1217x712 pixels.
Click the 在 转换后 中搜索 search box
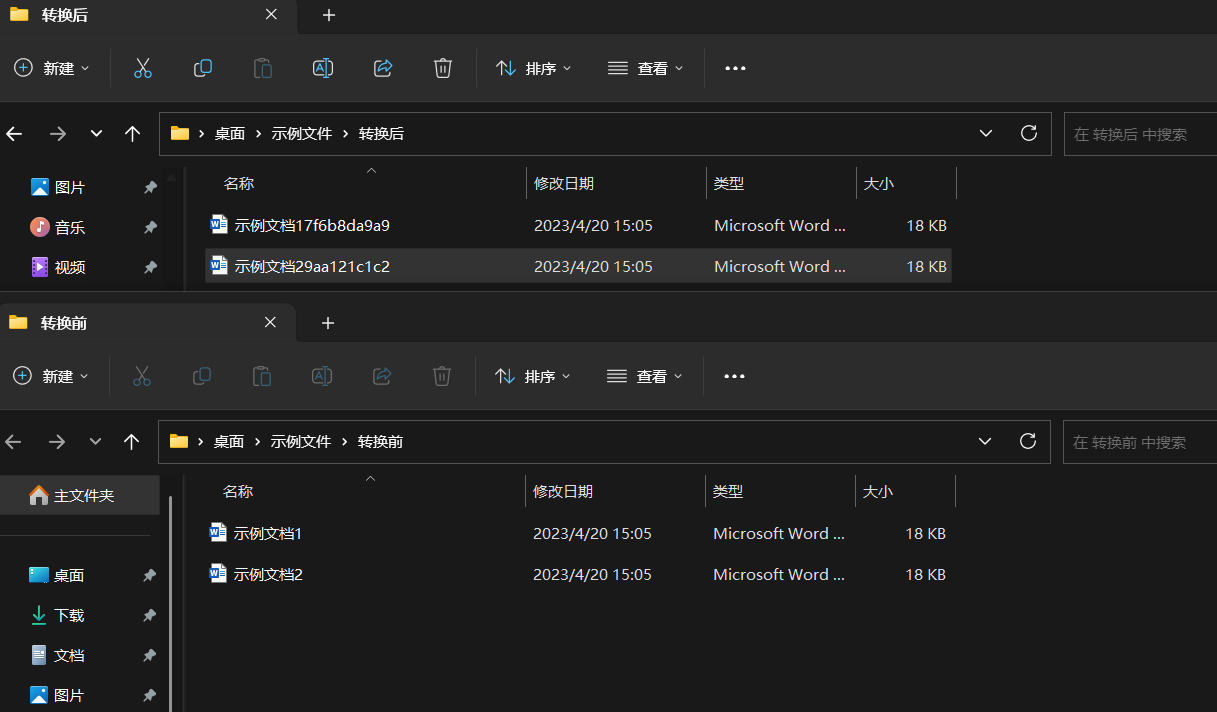[x=1140, y=134]
